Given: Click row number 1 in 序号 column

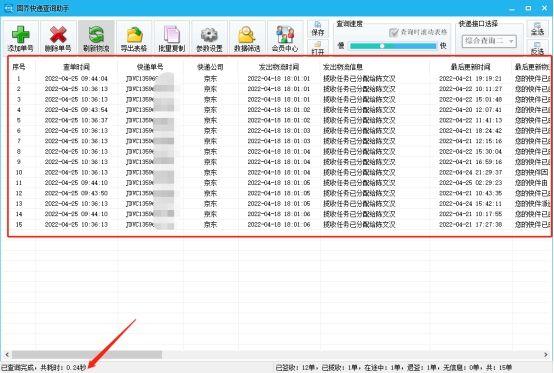Looking at the screenshot, I should point(19,78).
